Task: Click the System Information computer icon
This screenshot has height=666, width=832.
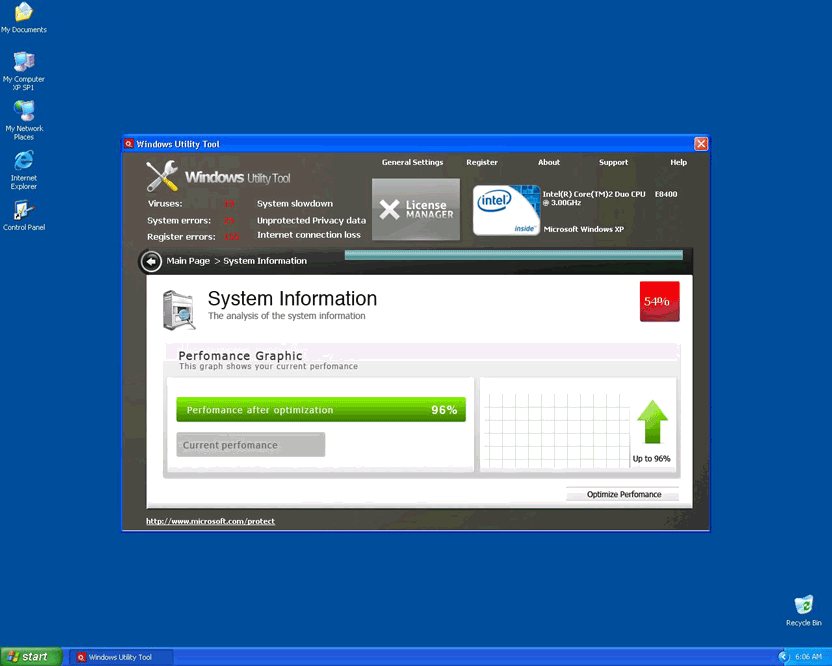Action: tap(179, 309)
